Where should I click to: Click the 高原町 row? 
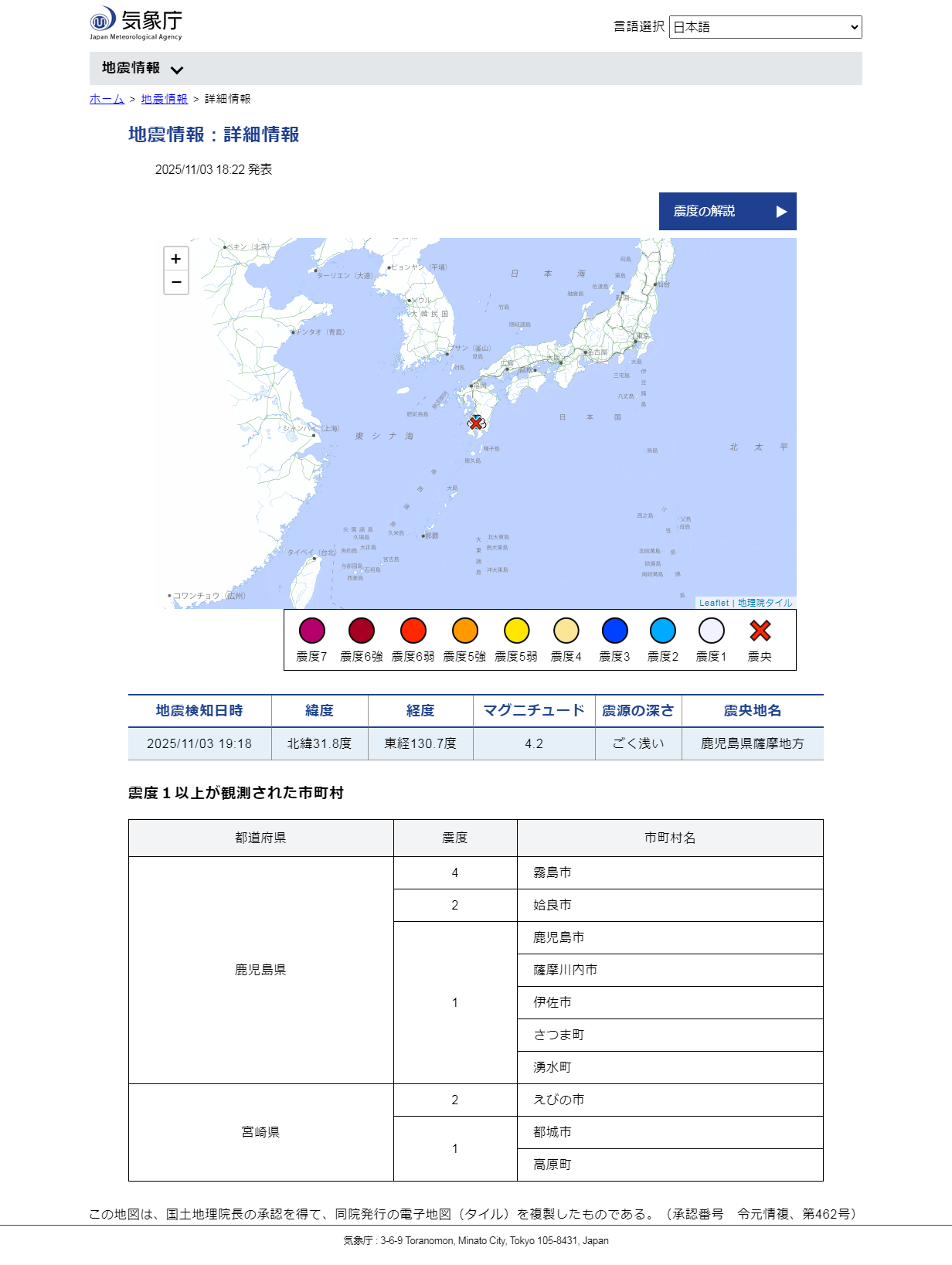click(x=670, y=1165)
